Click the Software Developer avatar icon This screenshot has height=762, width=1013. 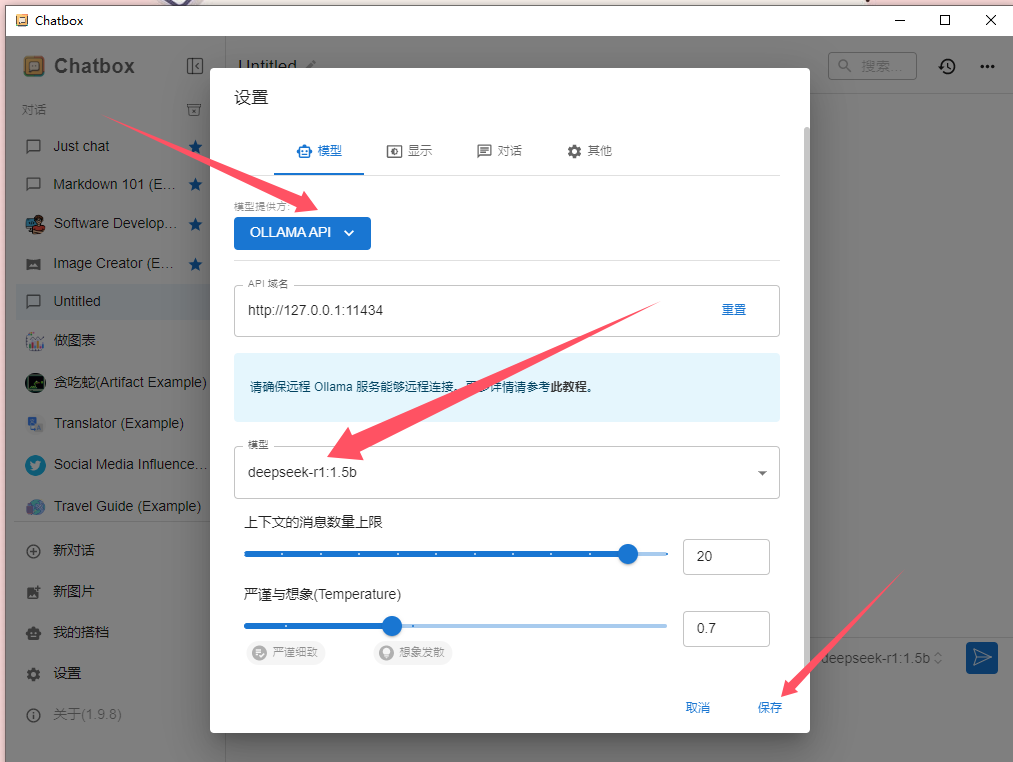pyautogui.click(x=35, y=224)
